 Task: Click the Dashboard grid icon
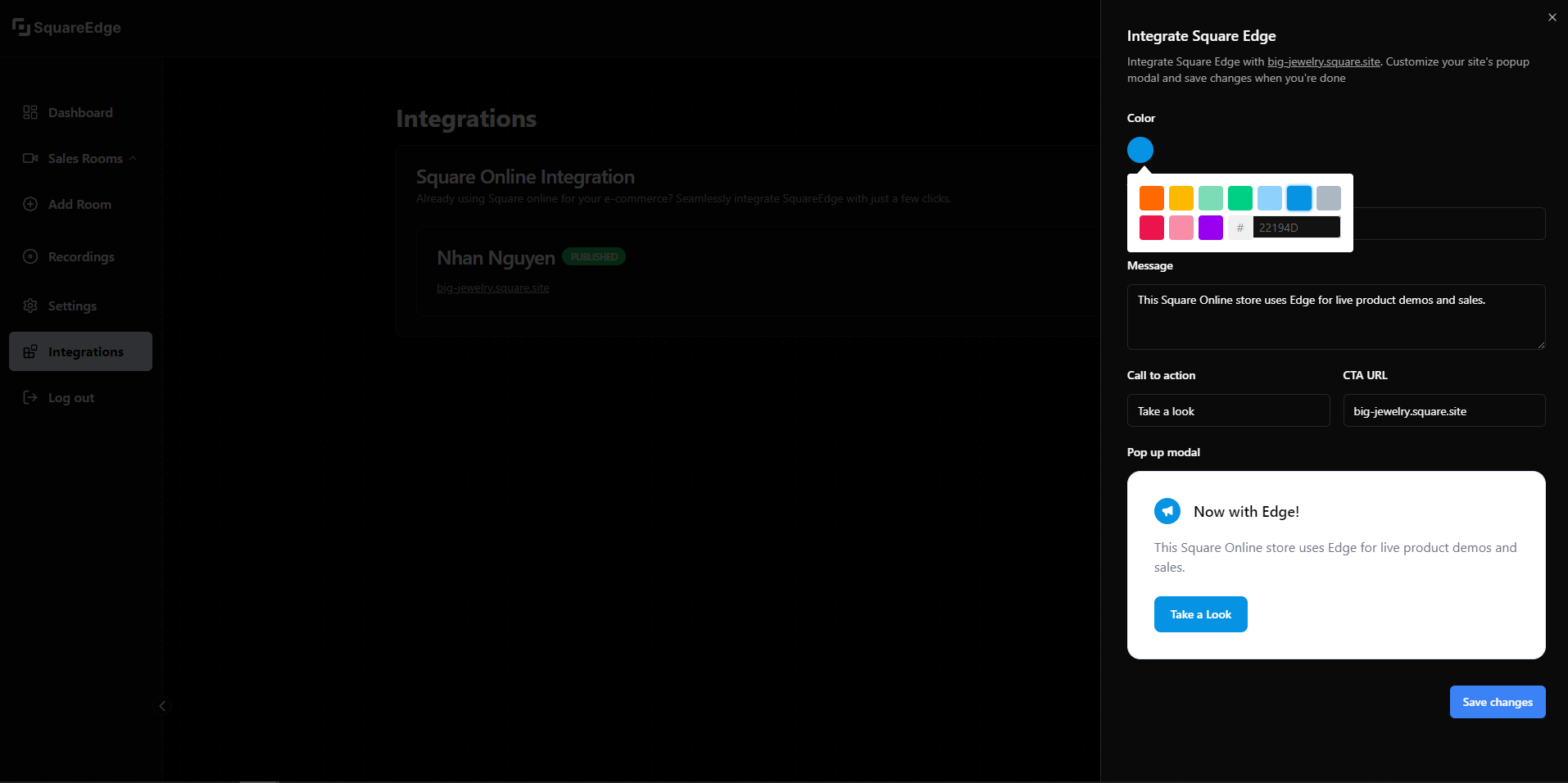(x=30, y=112)
